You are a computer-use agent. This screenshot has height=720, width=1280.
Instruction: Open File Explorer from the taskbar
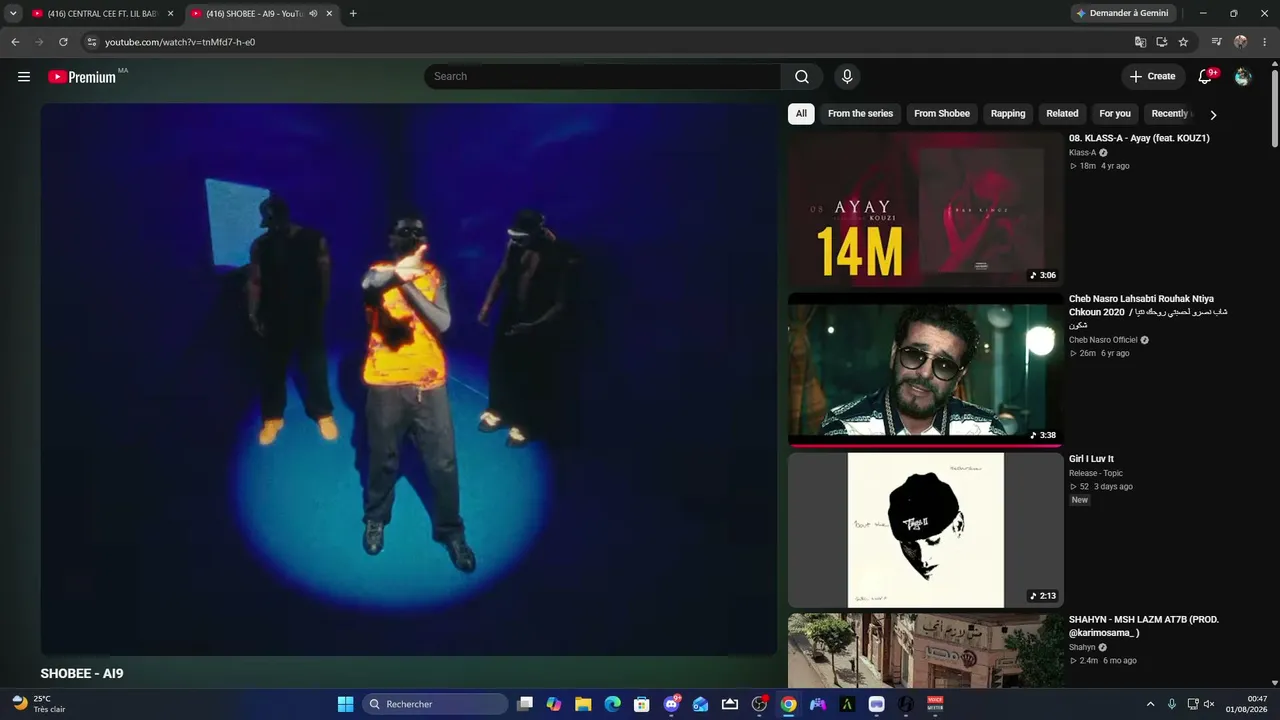(x=583, y=704)
